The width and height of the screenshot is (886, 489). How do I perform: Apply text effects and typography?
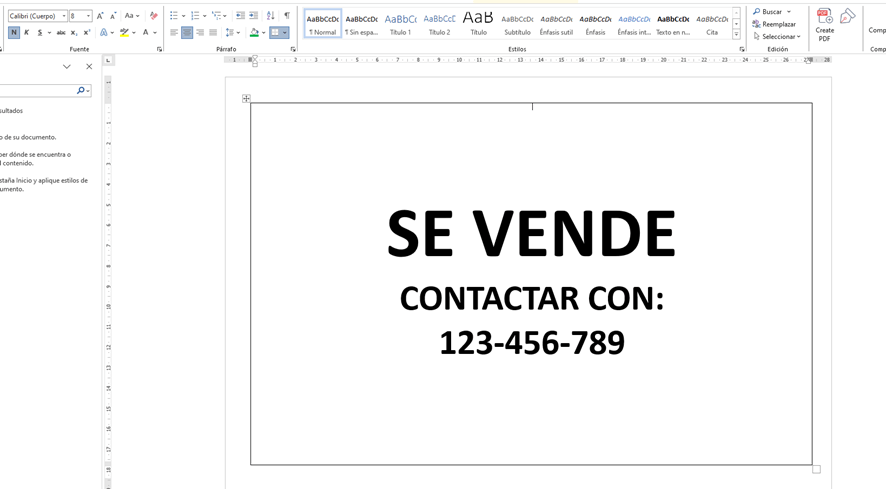104,33
